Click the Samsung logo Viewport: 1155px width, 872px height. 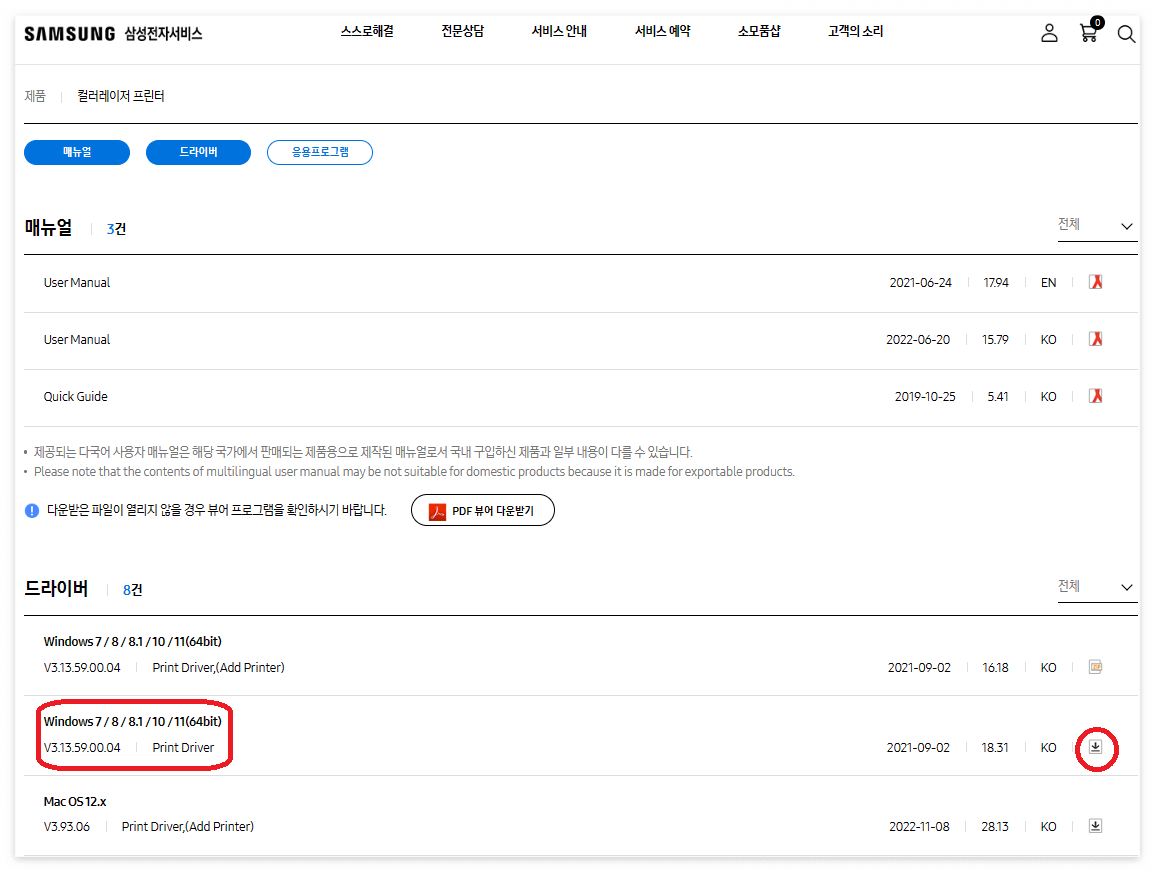tap(69, 34)
